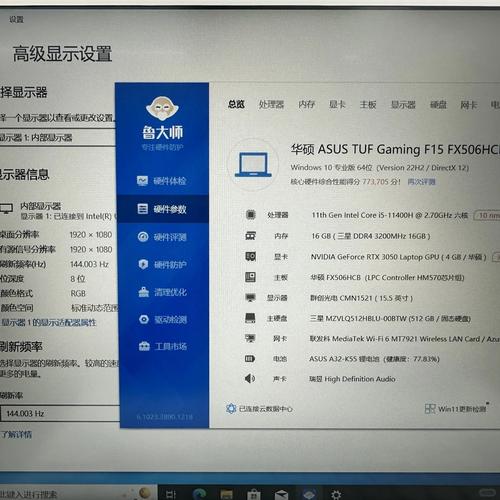Open Microsoft Store from the taskbar
The width and height of the screenshot is (500, 500).
254,494
